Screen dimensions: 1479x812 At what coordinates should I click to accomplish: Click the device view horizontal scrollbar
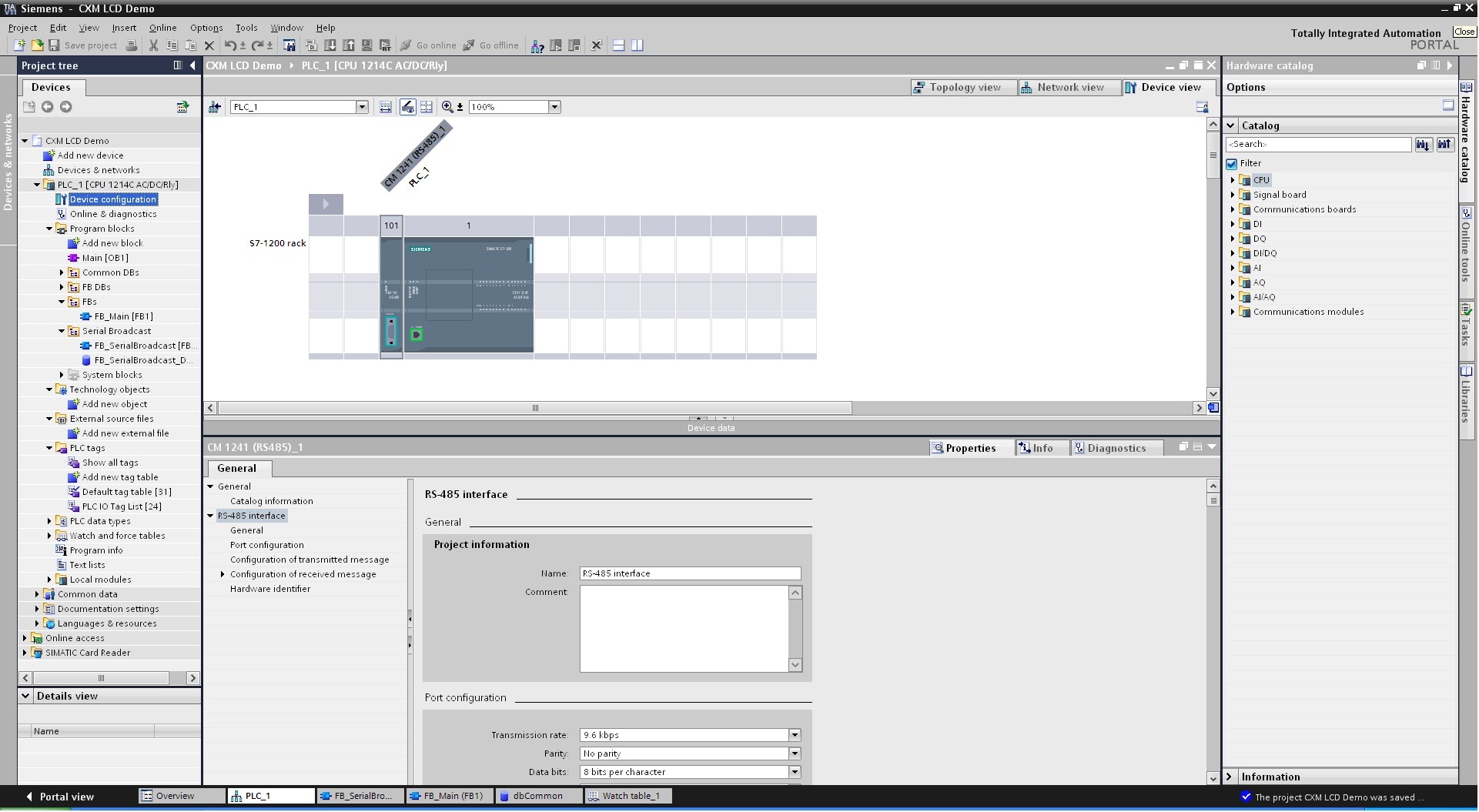coord(535,408)
